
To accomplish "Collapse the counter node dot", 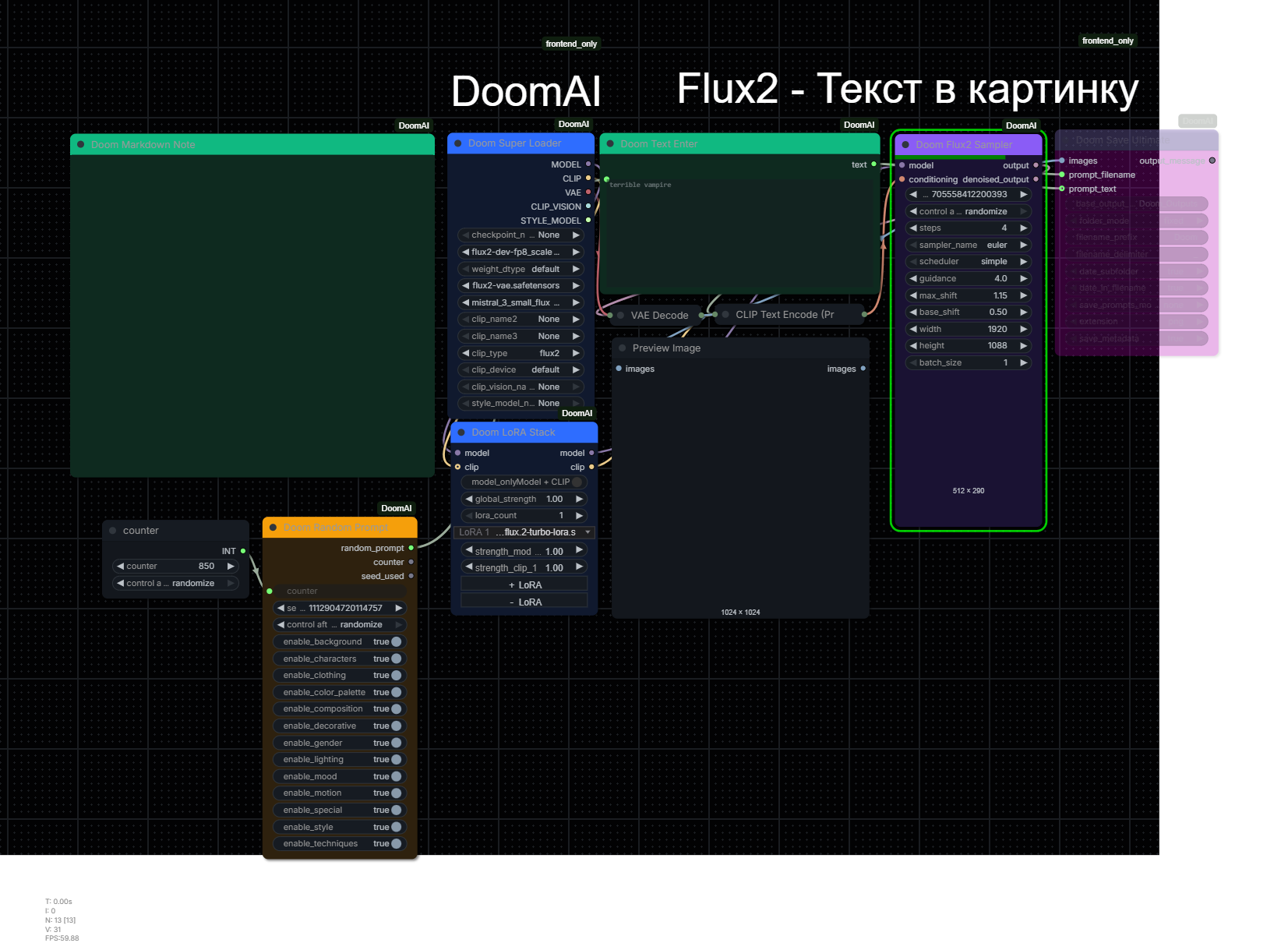I will [x=113, y=531].
